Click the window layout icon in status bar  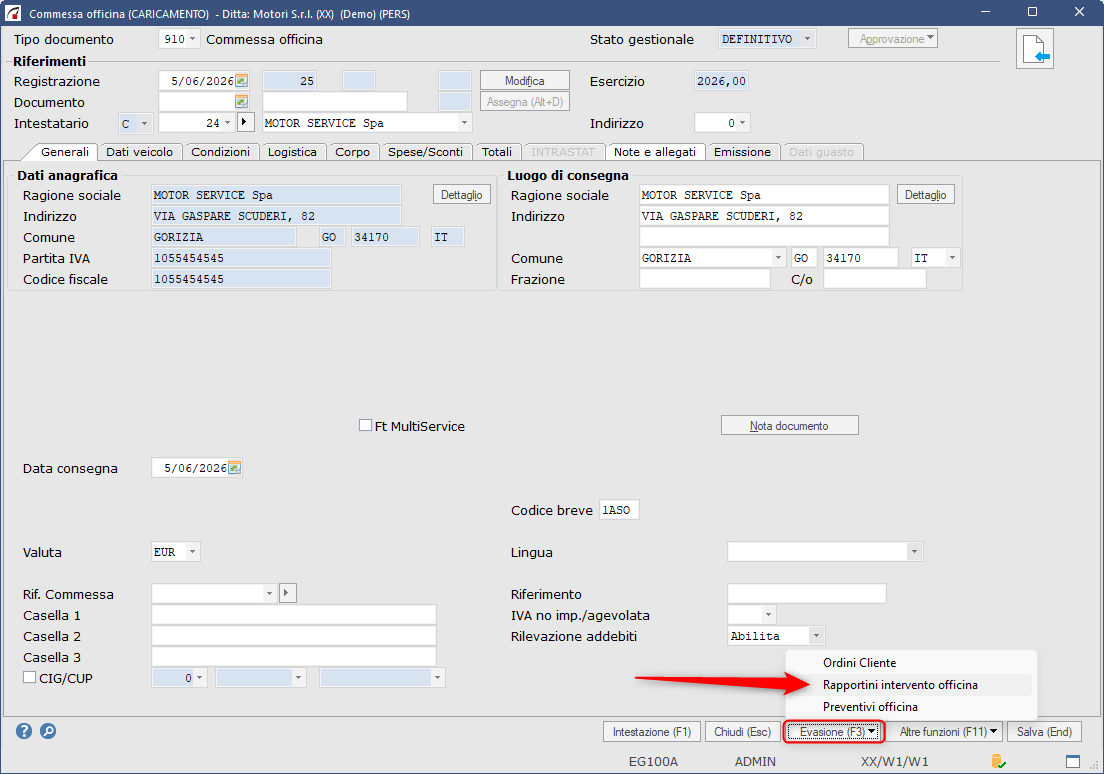(1073, 761)
